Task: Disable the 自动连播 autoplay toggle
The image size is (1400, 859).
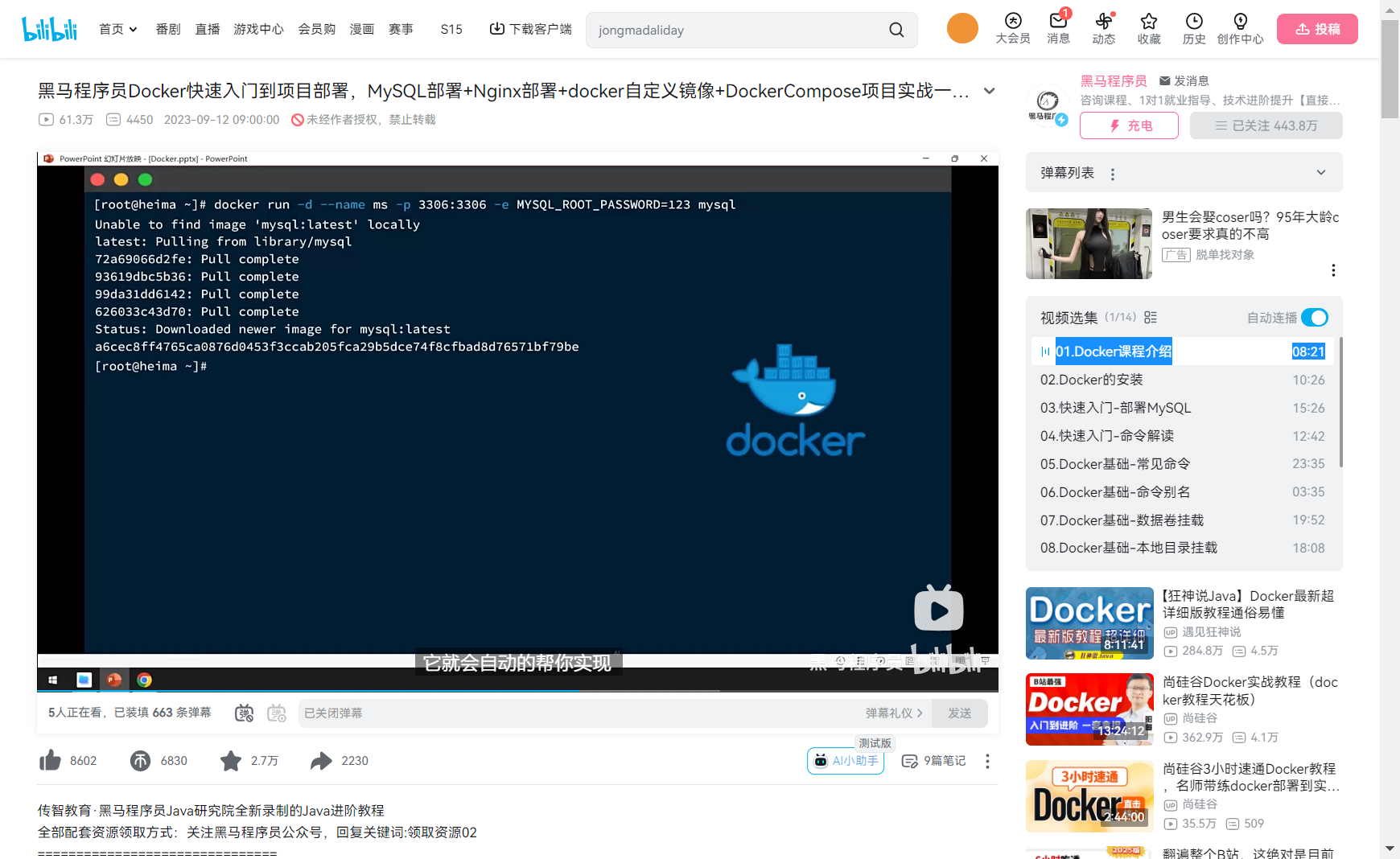Action: click(1315, 317)
